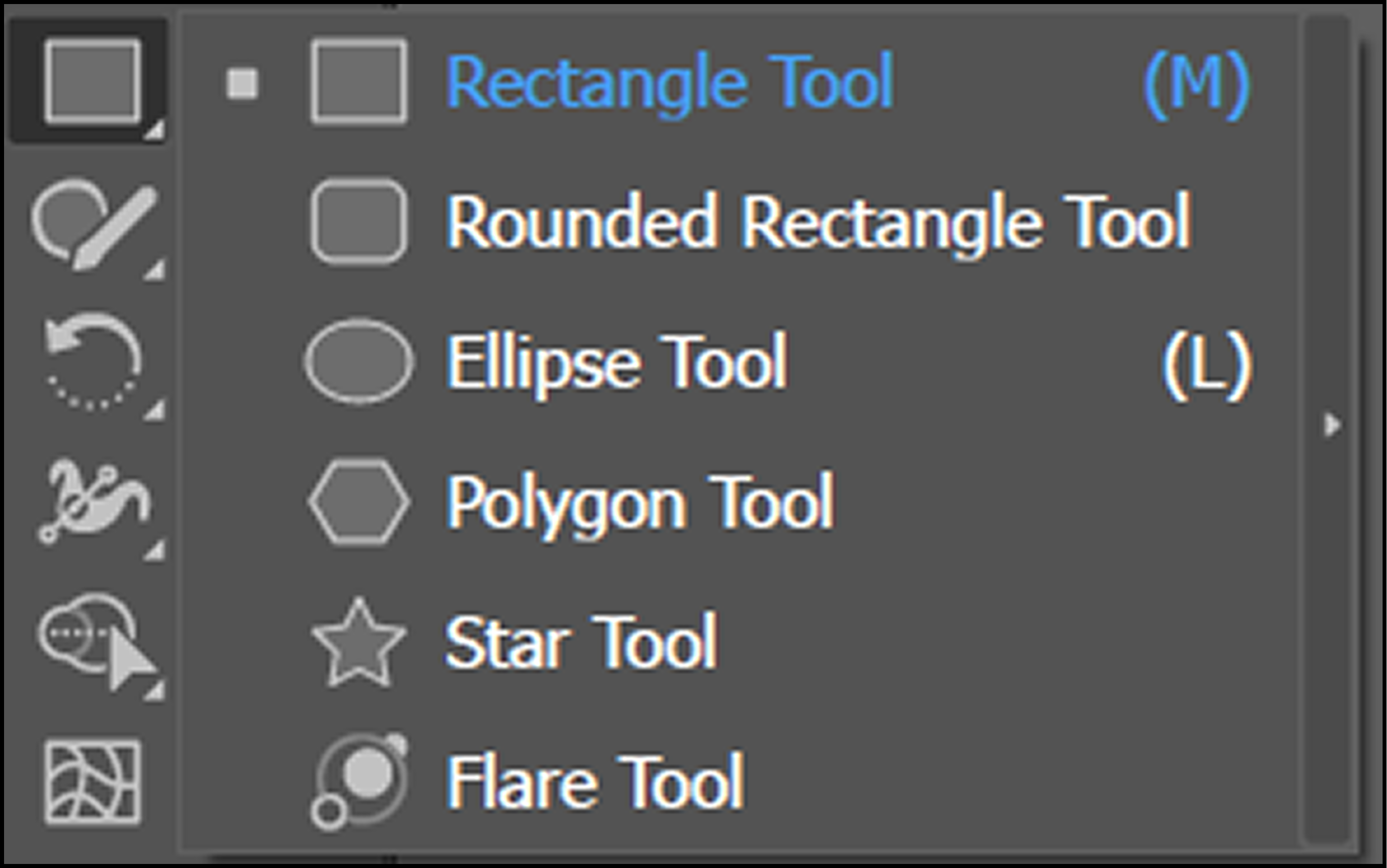
Task: Click the star shape icon in the flyout
Action: [x=358, y=642]
